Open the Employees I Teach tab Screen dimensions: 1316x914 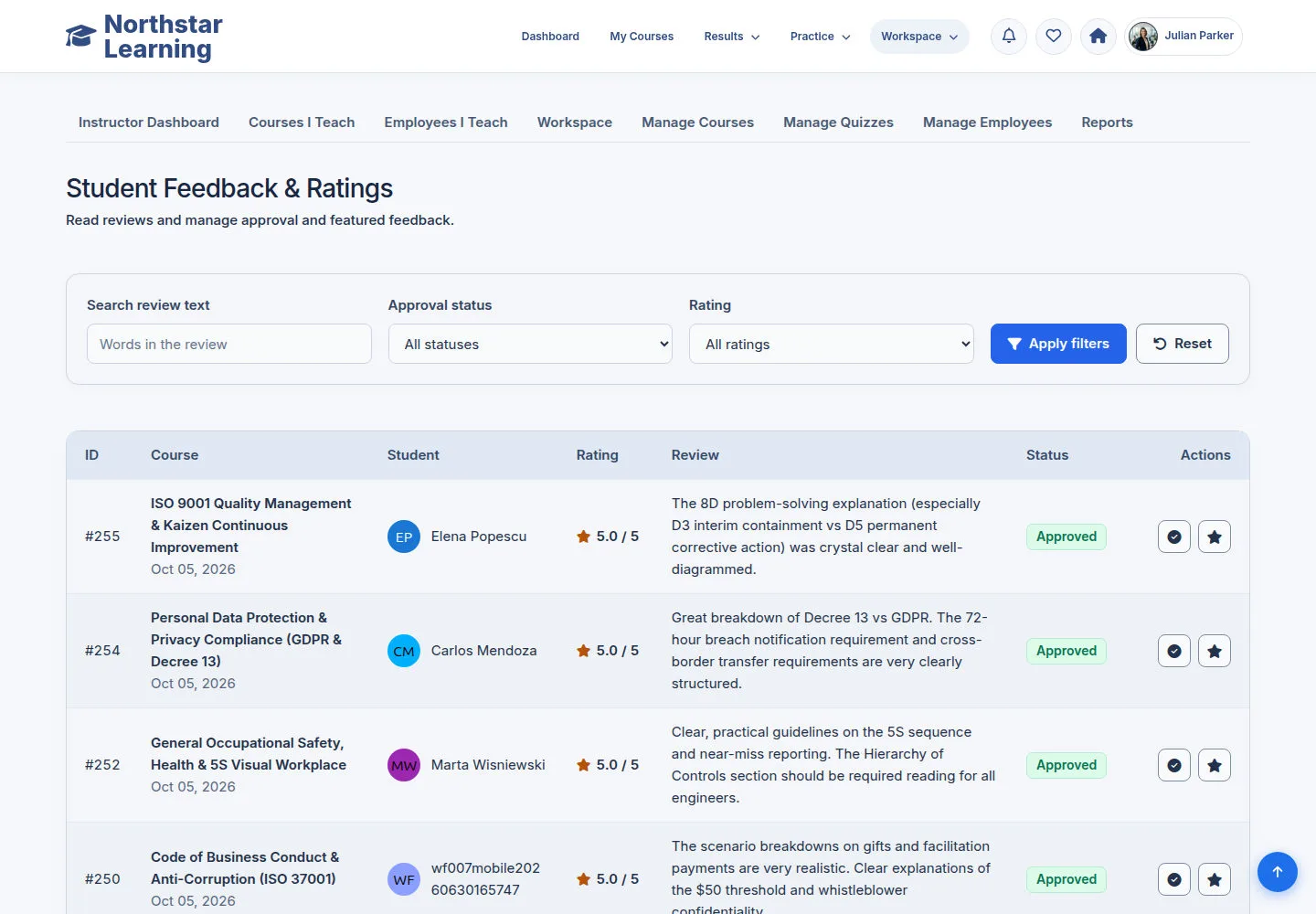point(446,122)
